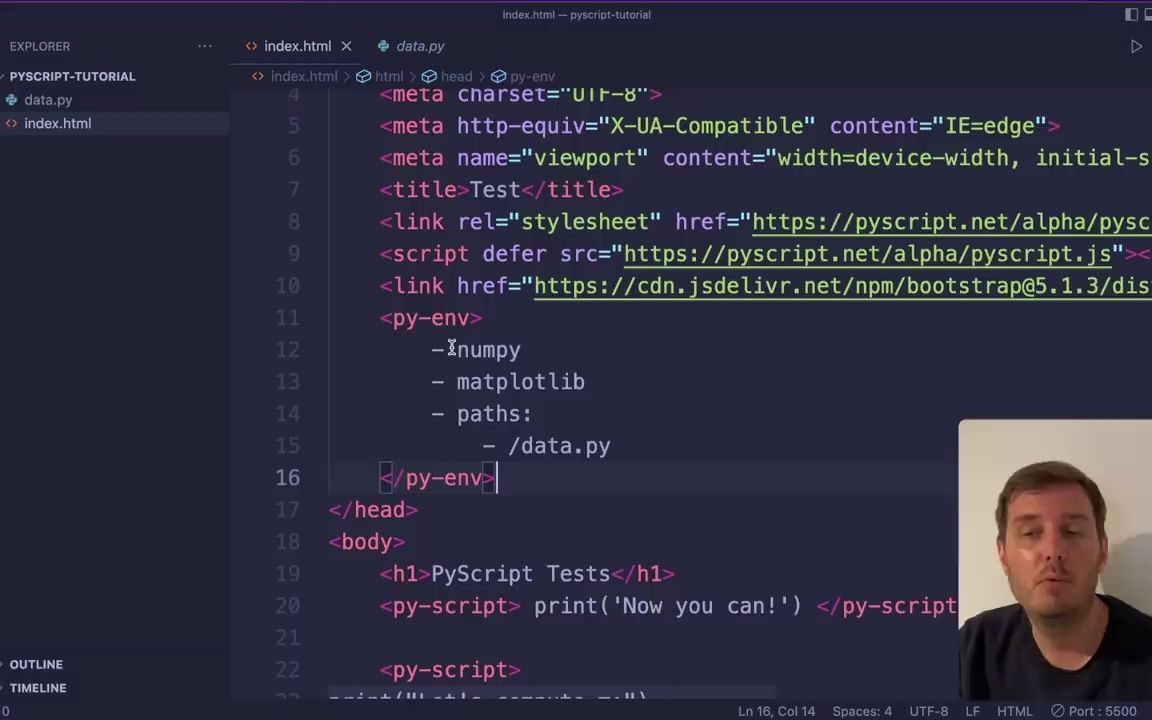Click Ln 16, Col 14 to open go-to-line

tap(777, 711)
